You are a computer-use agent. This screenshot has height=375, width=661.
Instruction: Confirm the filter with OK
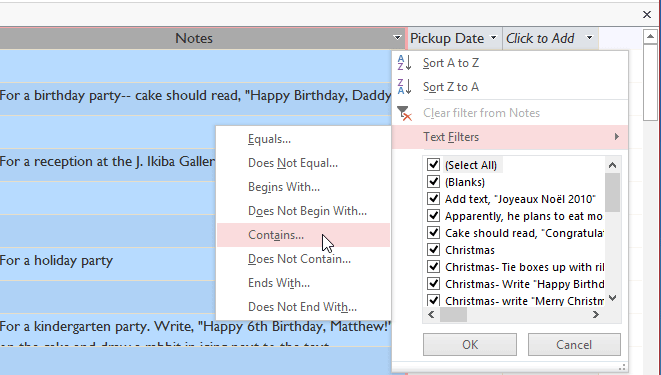tap(470, 345)
